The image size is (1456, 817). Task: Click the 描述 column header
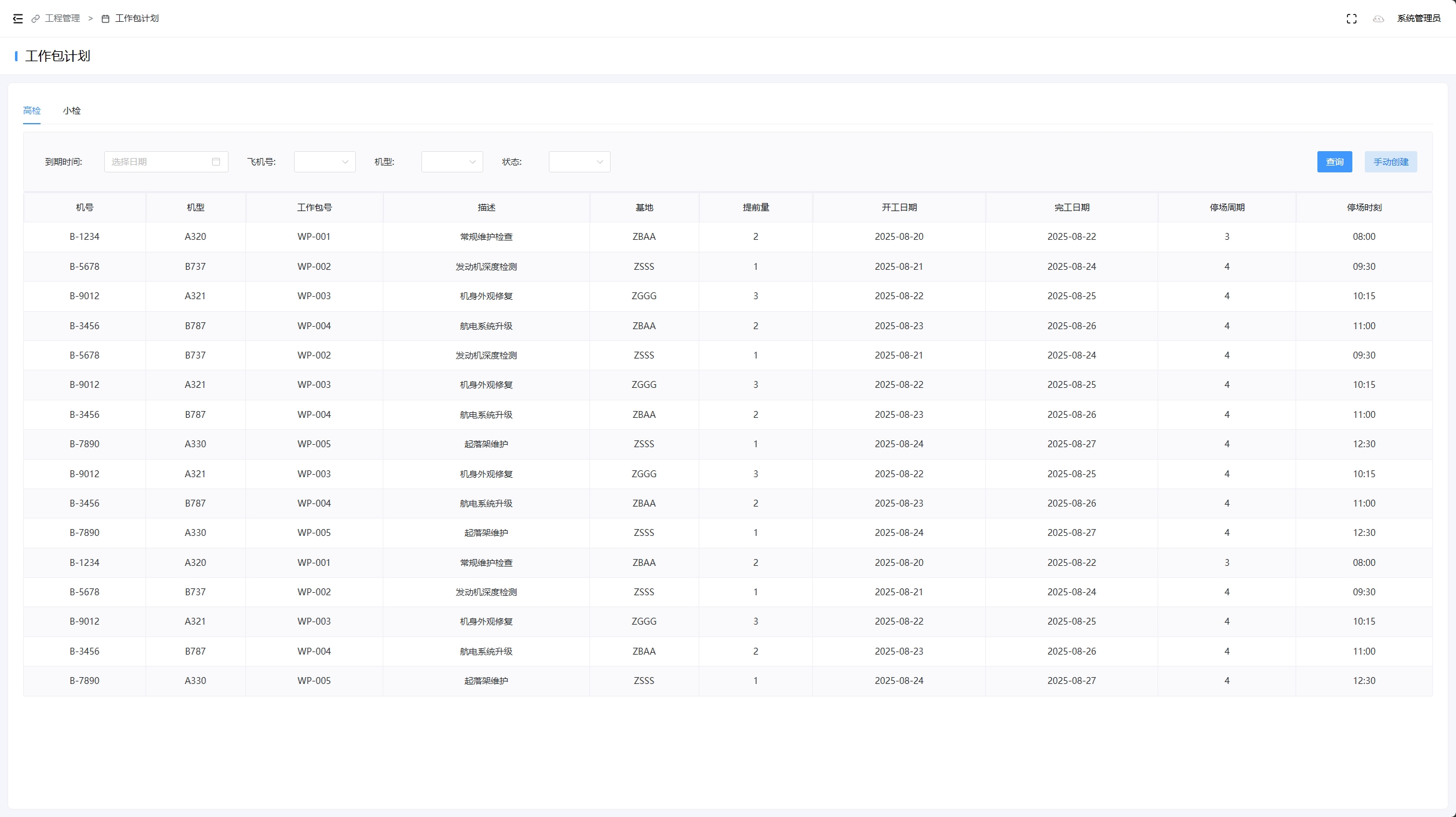486,207
